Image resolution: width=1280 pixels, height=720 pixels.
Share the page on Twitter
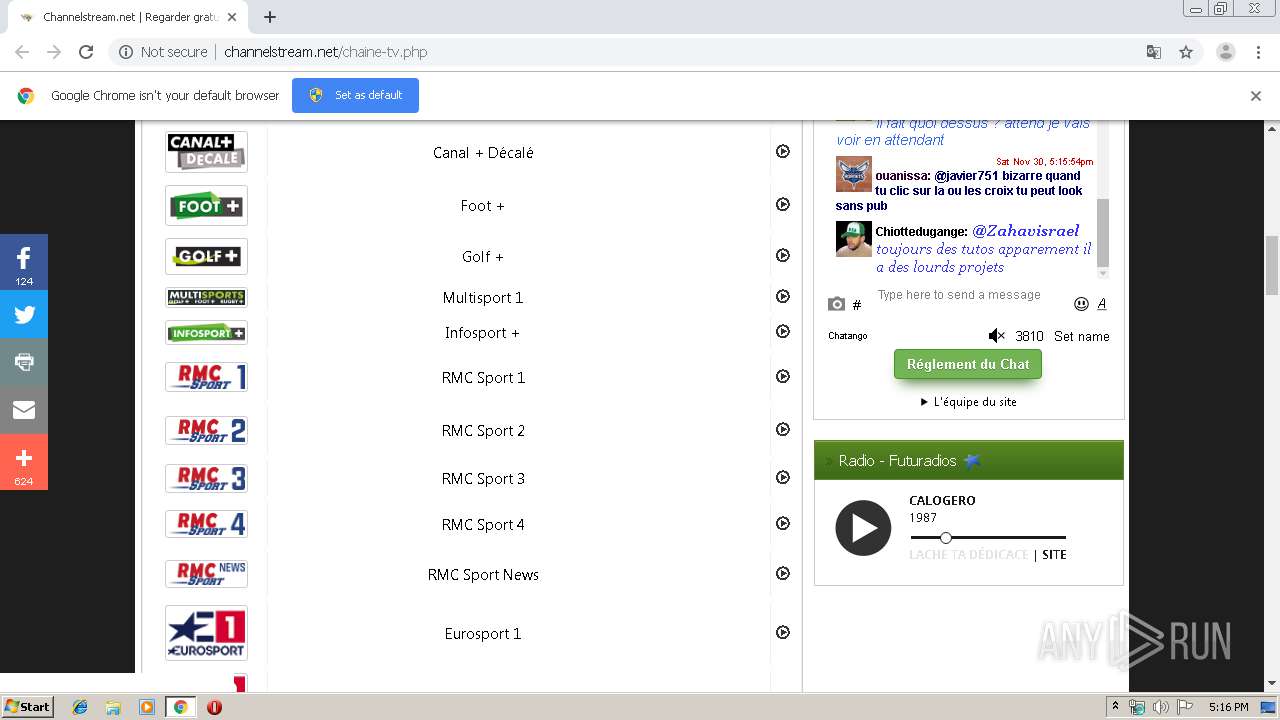click(24, 314)
